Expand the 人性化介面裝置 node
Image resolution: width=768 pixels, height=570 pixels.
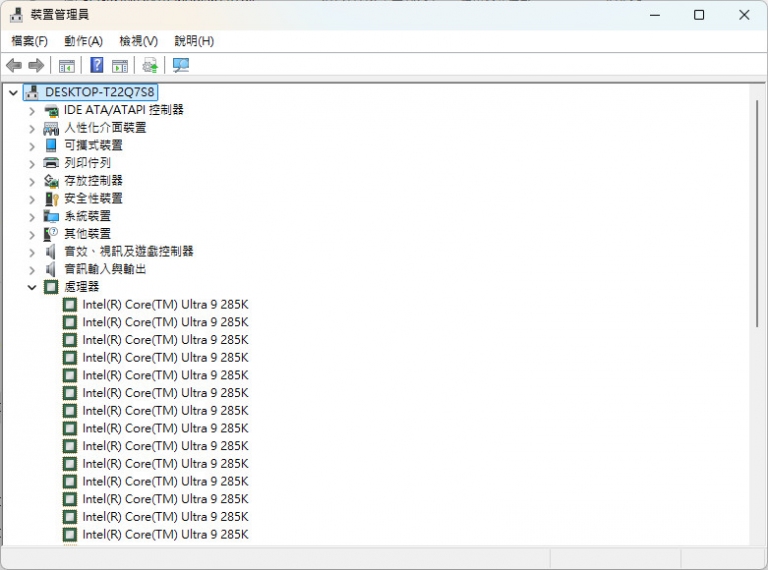point(32,129)
